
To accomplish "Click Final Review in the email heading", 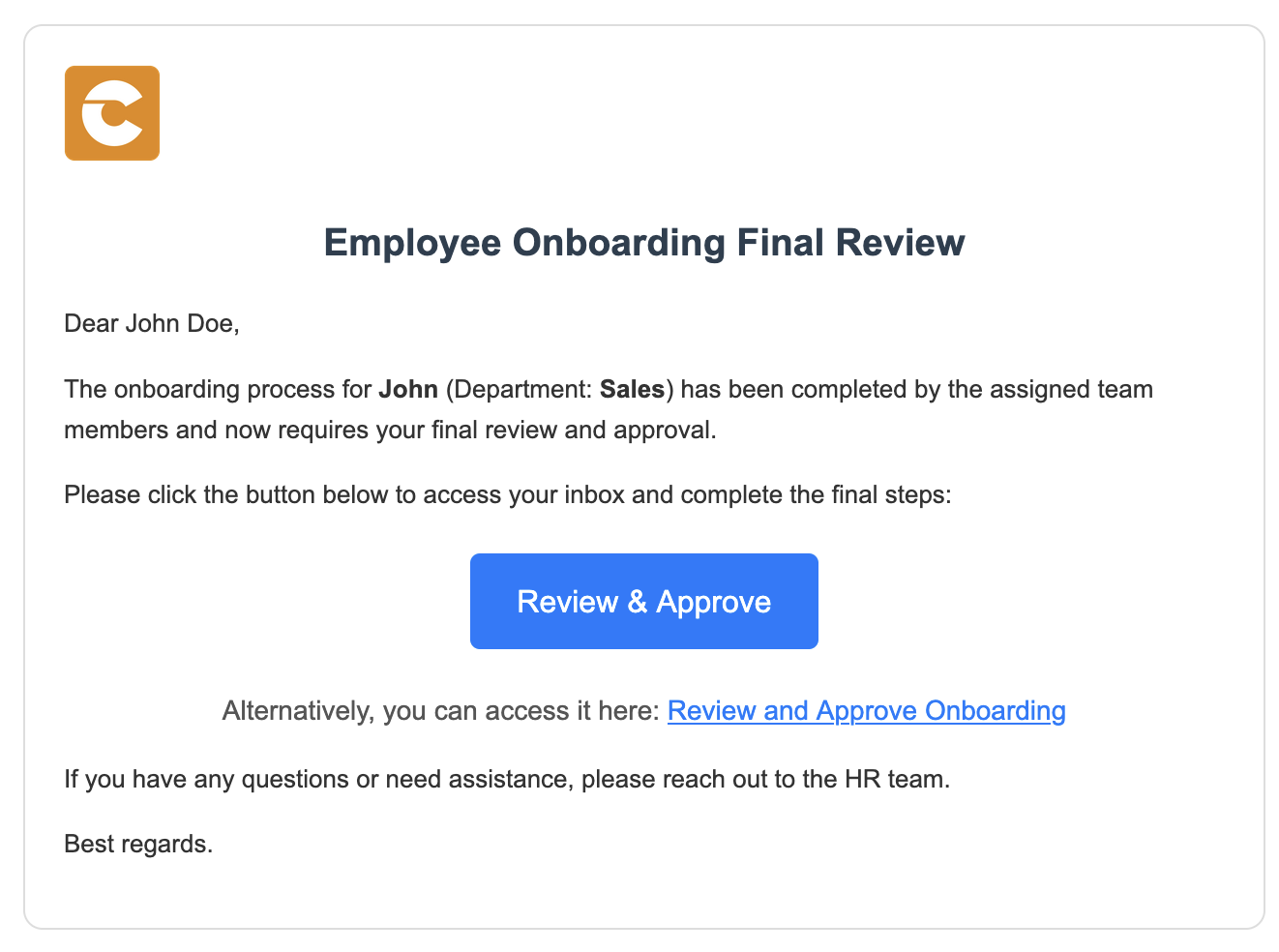I will tap(850, 243).
